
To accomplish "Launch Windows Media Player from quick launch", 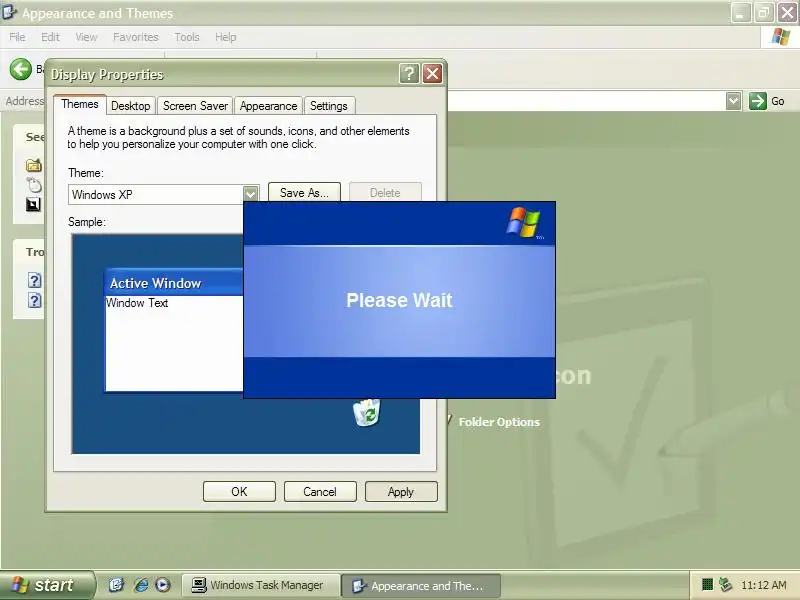I will pyautogui.click(x=163, y=585).
